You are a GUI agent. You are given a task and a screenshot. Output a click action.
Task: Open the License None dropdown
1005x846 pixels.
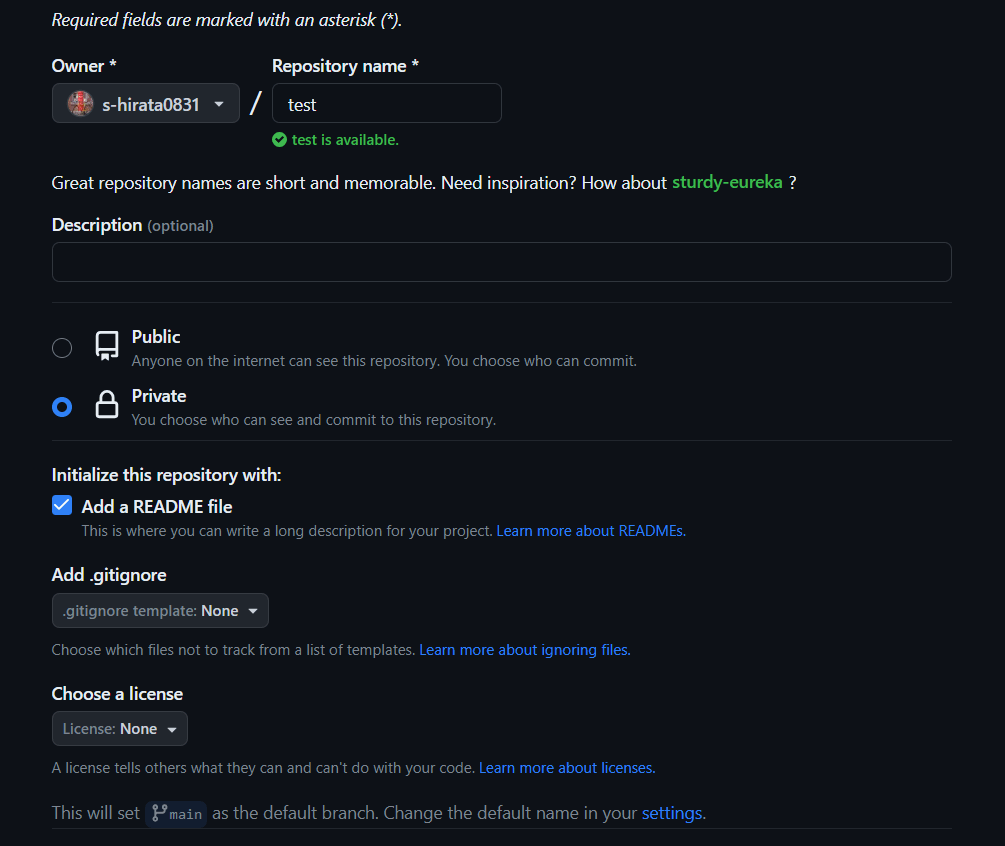tap(120, 729)
